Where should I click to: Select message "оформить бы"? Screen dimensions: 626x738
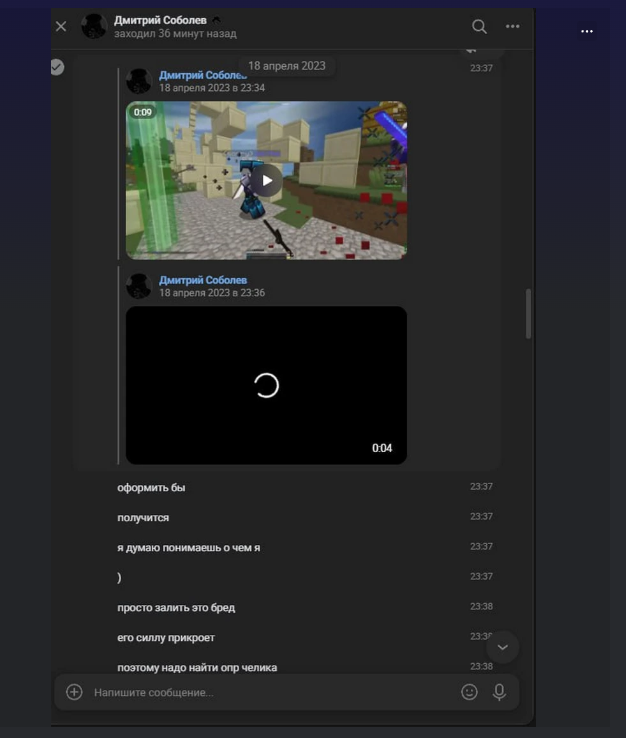[x=151, y=488]
